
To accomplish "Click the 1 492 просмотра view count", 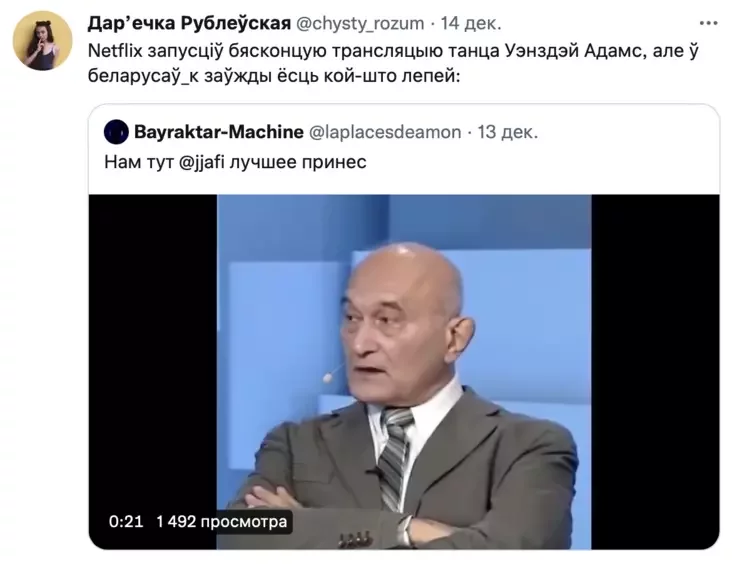I will point(222,522).
